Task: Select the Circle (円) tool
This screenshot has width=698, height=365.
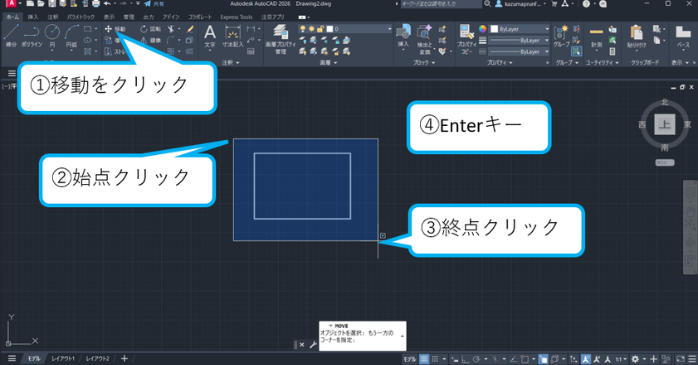Action: pyautogui.click(x=53, y=36)
